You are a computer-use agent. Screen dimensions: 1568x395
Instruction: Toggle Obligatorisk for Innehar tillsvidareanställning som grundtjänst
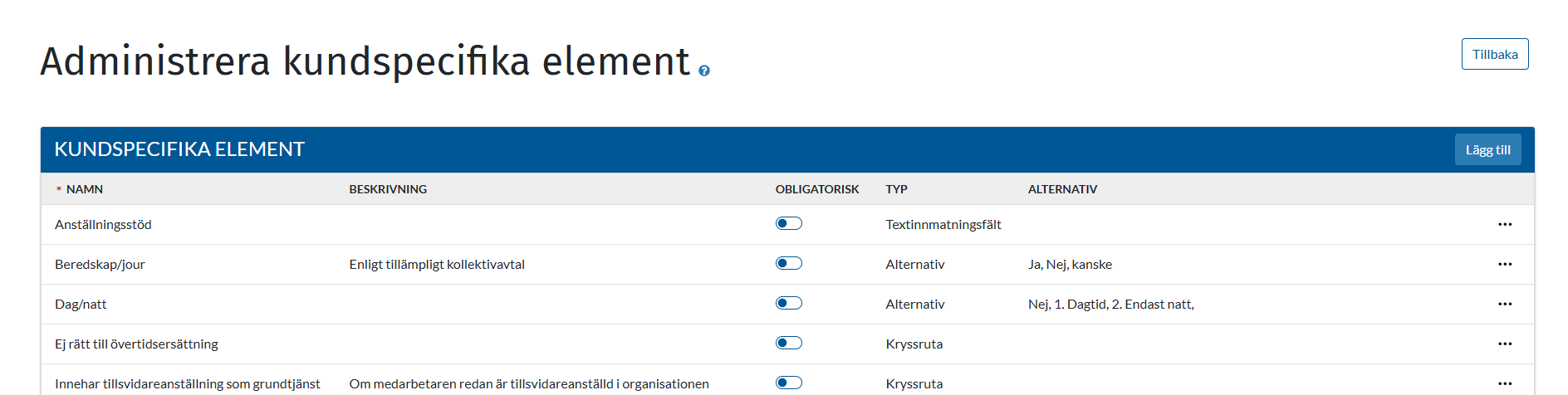[x=789, y=383]
